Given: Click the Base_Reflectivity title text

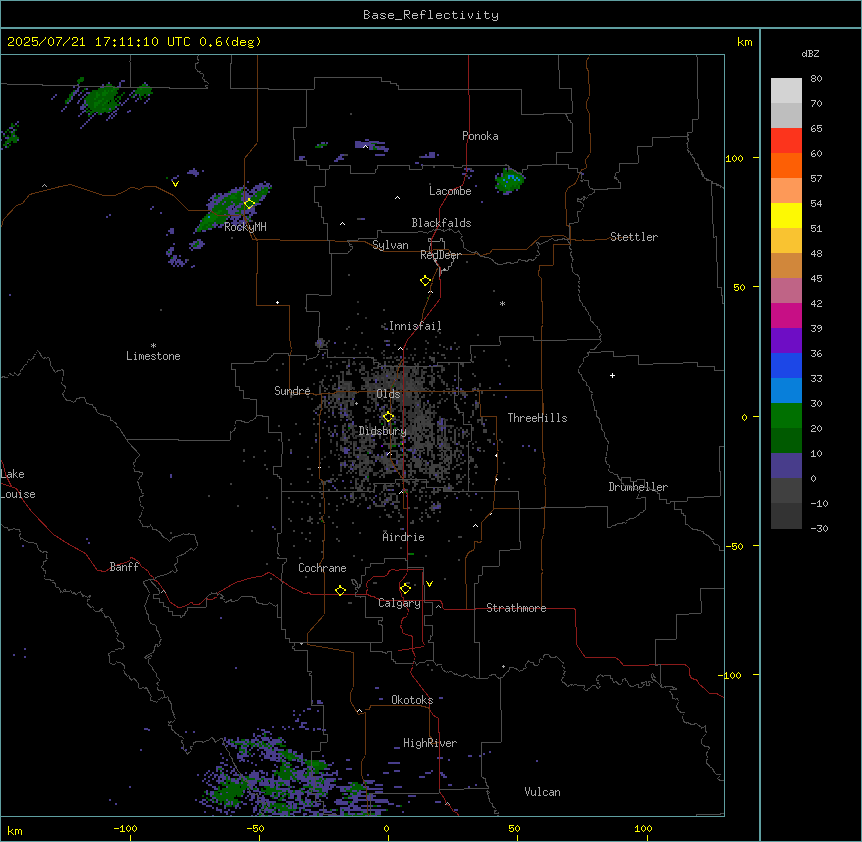Looking at the screenshot, I should (x=431, y=15).
